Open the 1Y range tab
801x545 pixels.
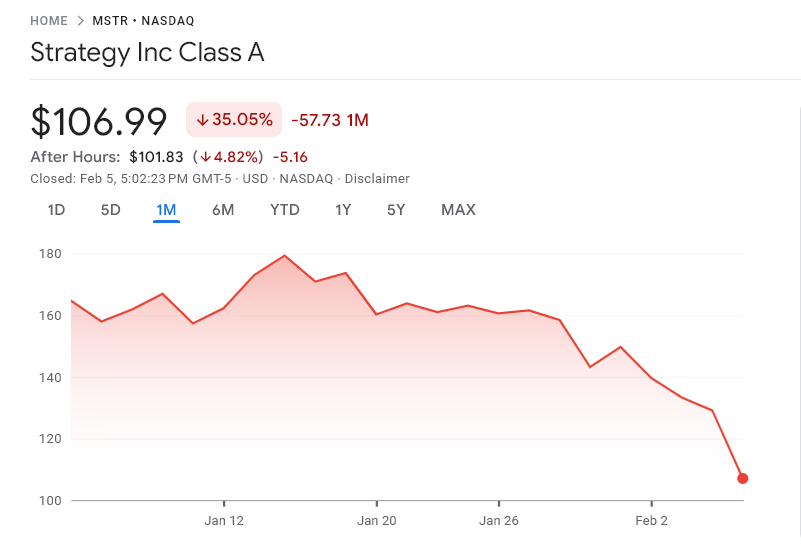[343, 210]
